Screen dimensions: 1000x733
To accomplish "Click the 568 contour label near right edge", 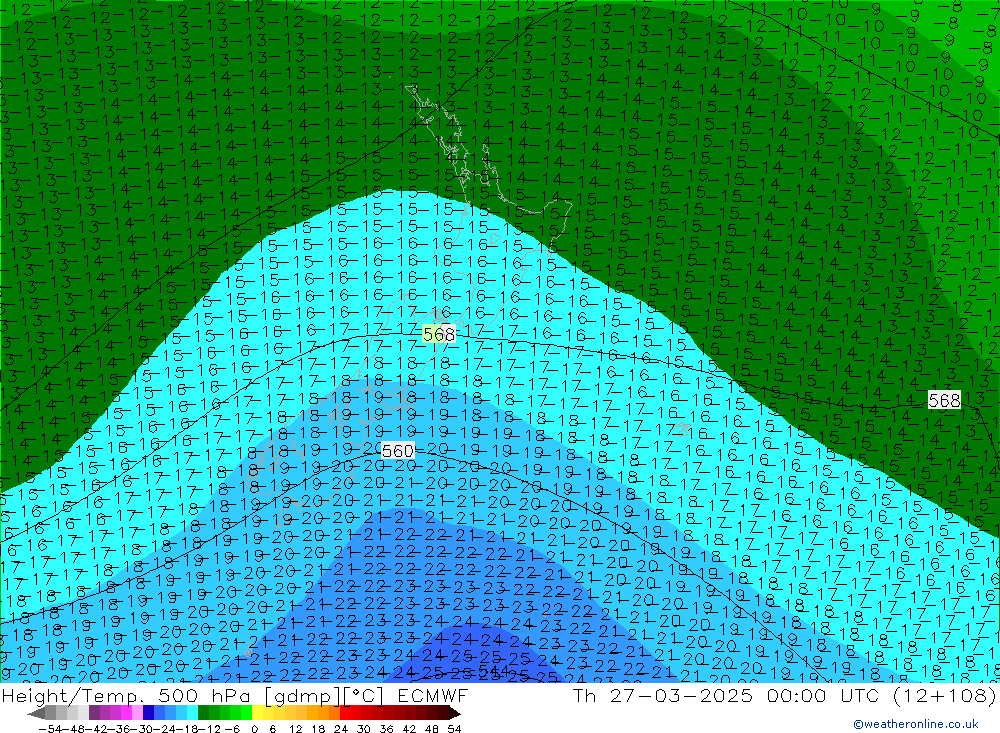I will click(x=944, y=400).
